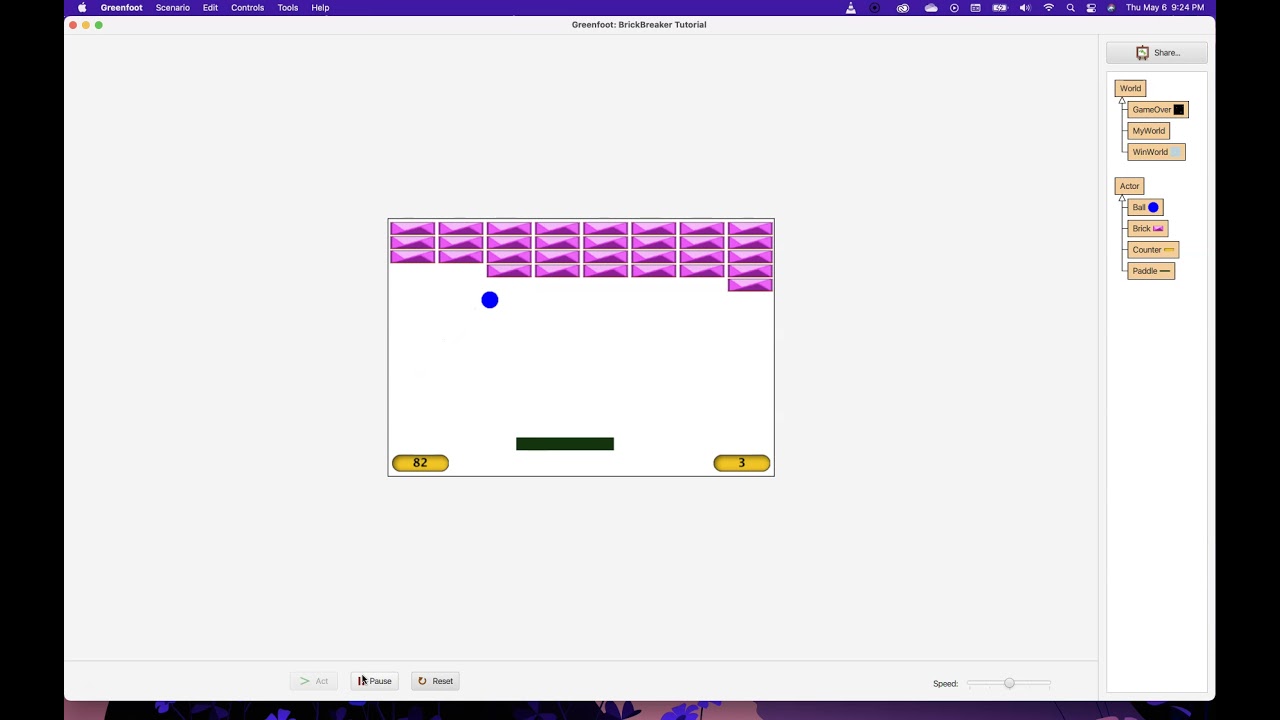Click the window's green zoom button
1280x720 pixels.
pos(99,25)
